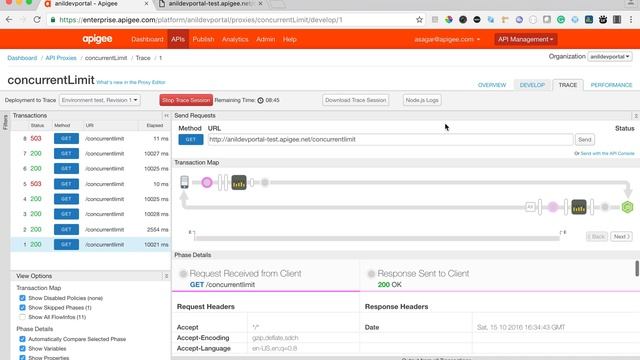Open the Dashboard menu in top navigation

[147, 39]
